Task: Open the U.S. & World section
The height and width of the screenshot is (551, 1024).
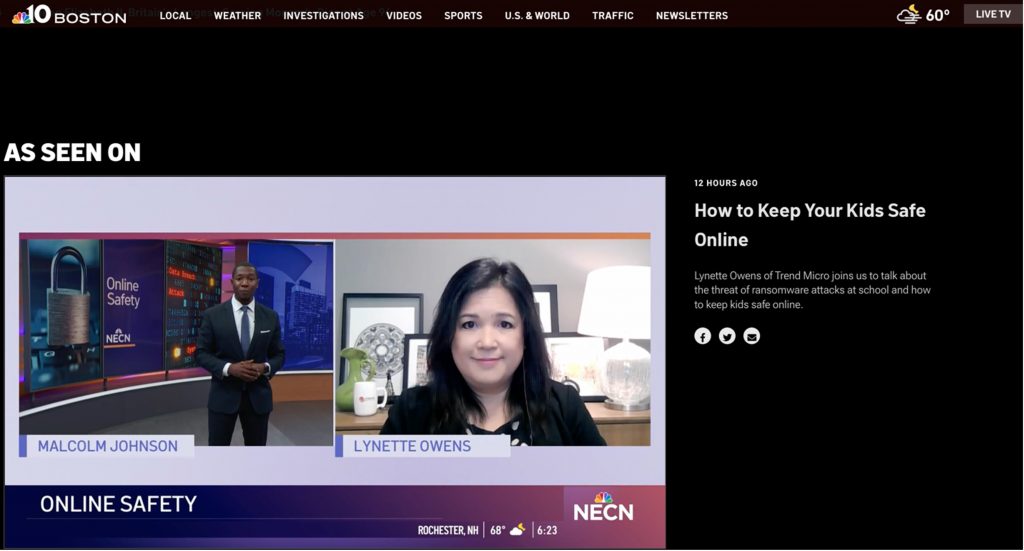Action: (x=537, y=15)
